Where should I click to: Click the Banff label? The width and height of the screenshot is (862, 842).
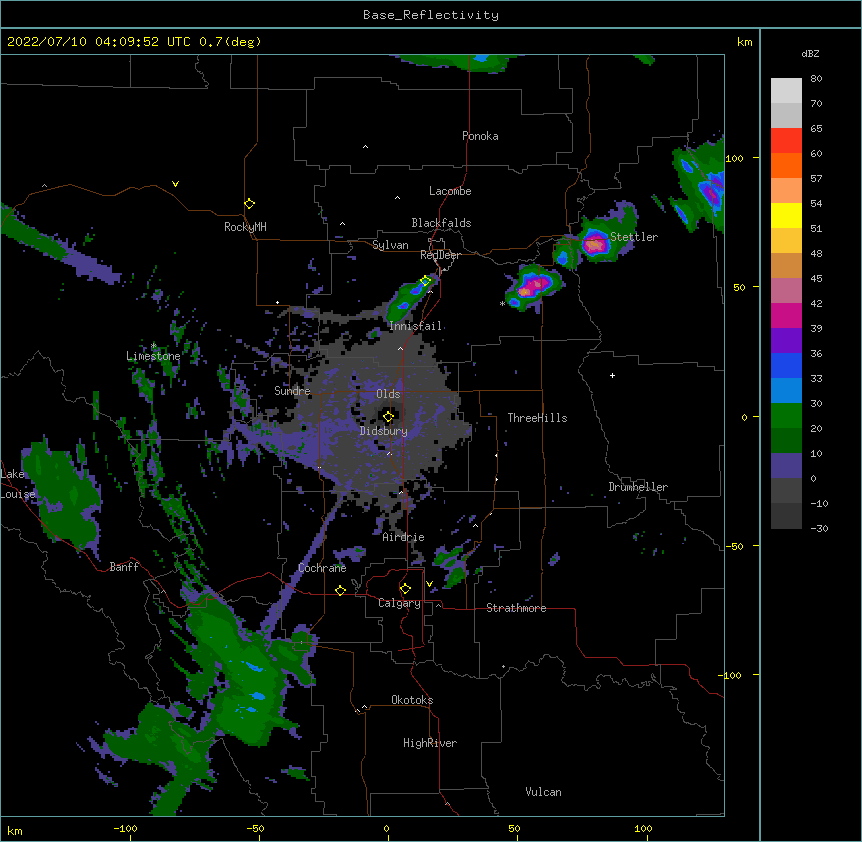click(x=124, y=567)
